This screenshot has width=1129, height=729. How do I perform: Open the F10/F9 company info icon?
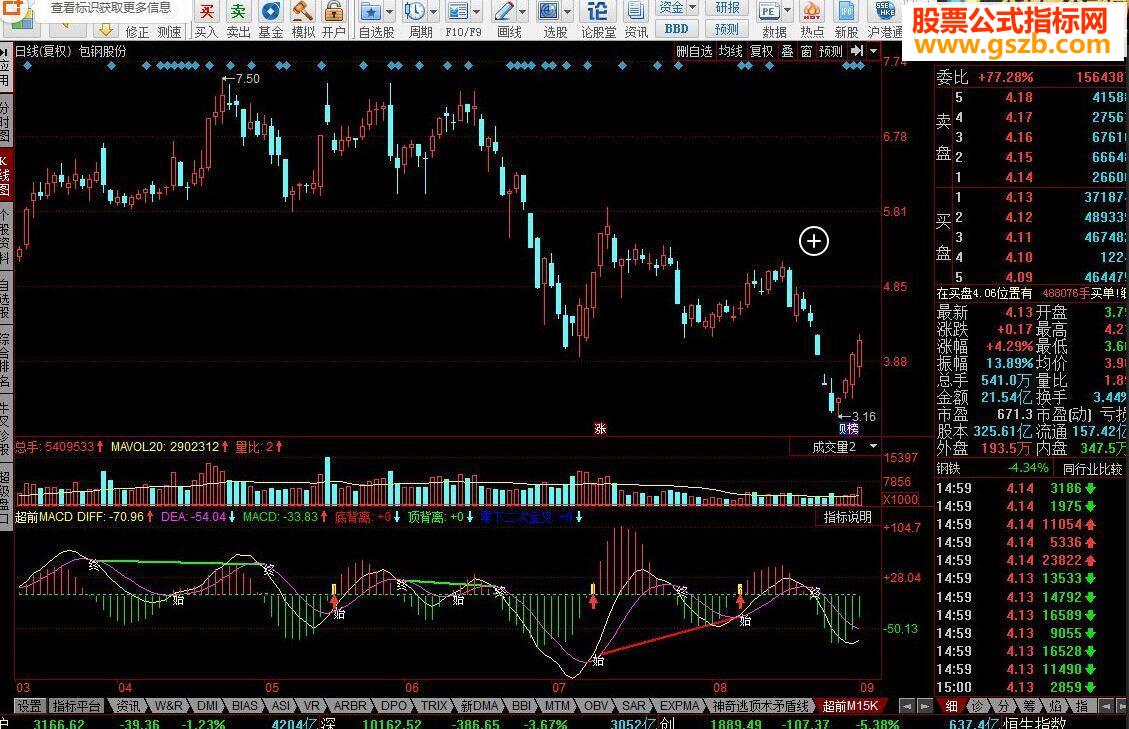(457, 12)
